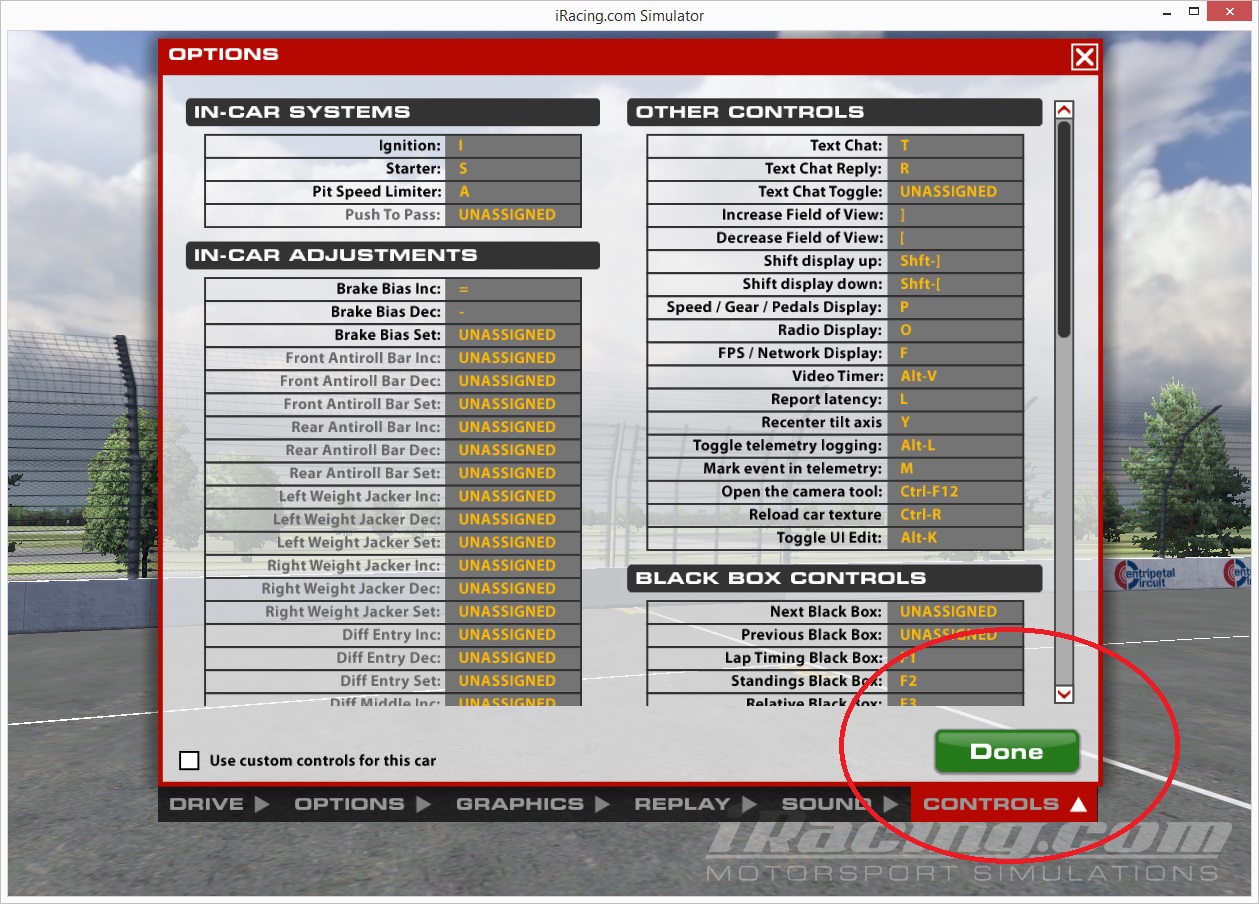Select the CONTROLS tab
This screenshot has width=1259, height=904.
(x=1004, y=804)
